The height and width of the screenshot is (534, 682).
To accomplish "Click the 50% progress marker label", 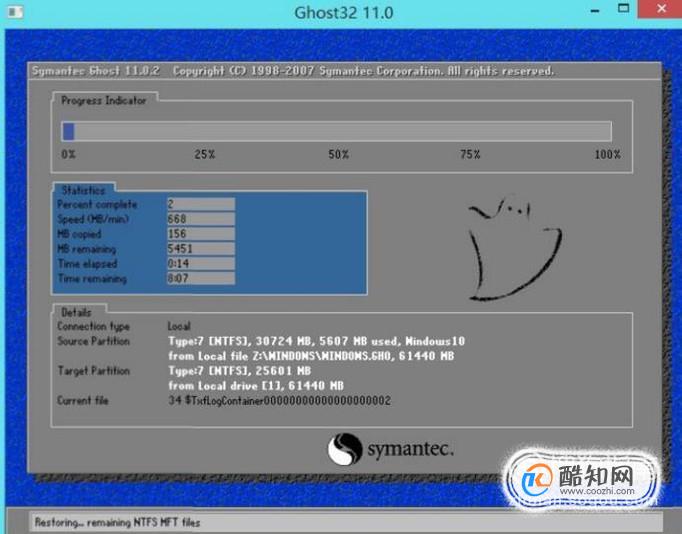I will [x=338, y=154].
